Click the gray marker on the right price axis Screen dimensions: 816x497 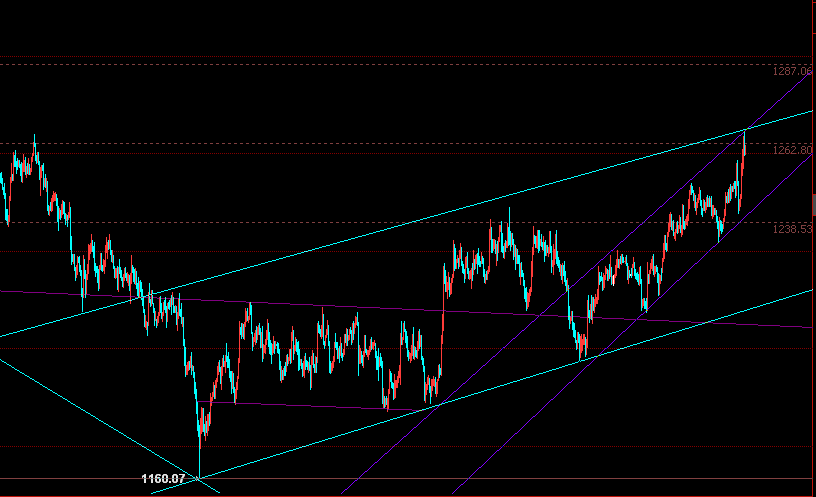tap(814, 205)
